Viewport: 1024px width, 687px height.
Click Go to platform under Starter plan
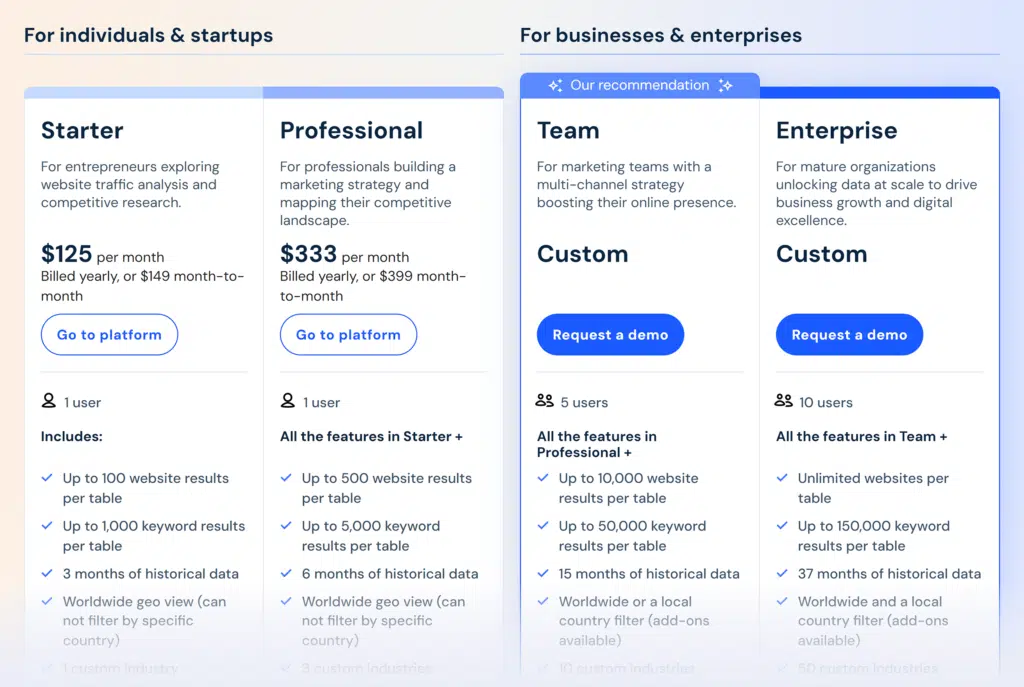pyautogui.click(x=109, y=335)
